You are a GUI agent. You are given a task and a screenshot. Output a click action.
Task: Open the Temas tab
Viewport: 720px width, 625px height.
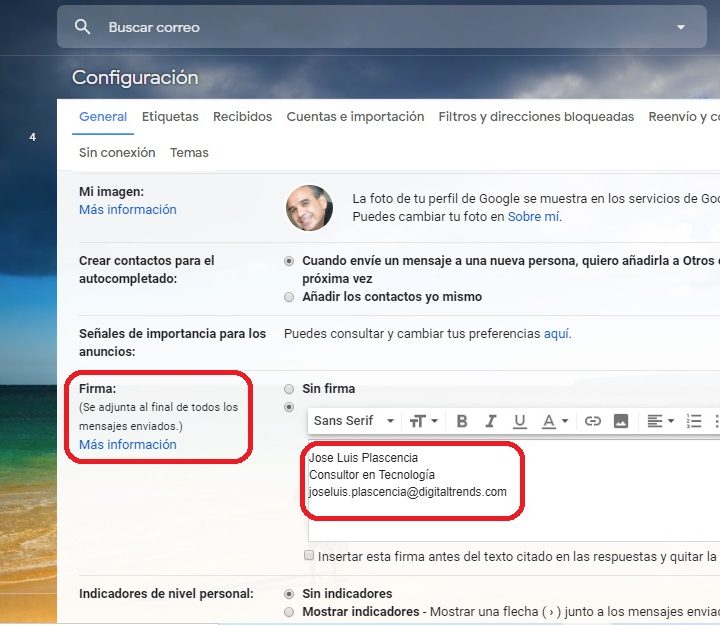(189, 152)
